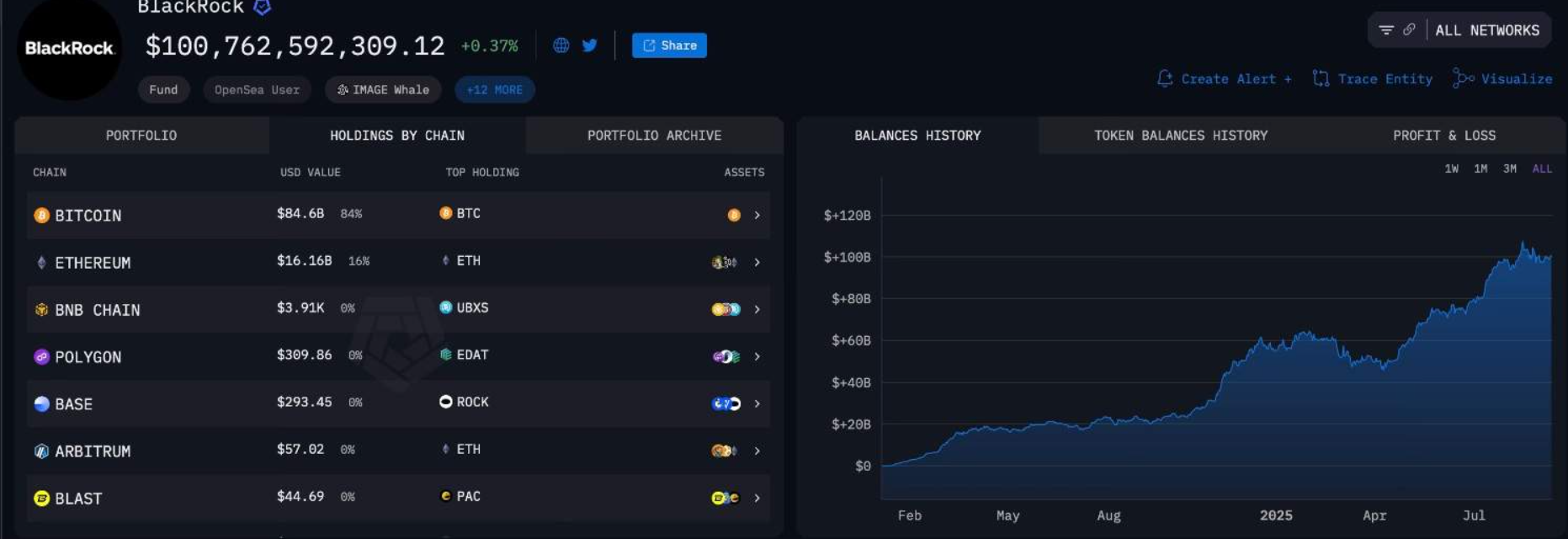The height and width of the screenshot is (539, 1568).
Task: Expand the Base row chevron
Action: tap(757, 404)
